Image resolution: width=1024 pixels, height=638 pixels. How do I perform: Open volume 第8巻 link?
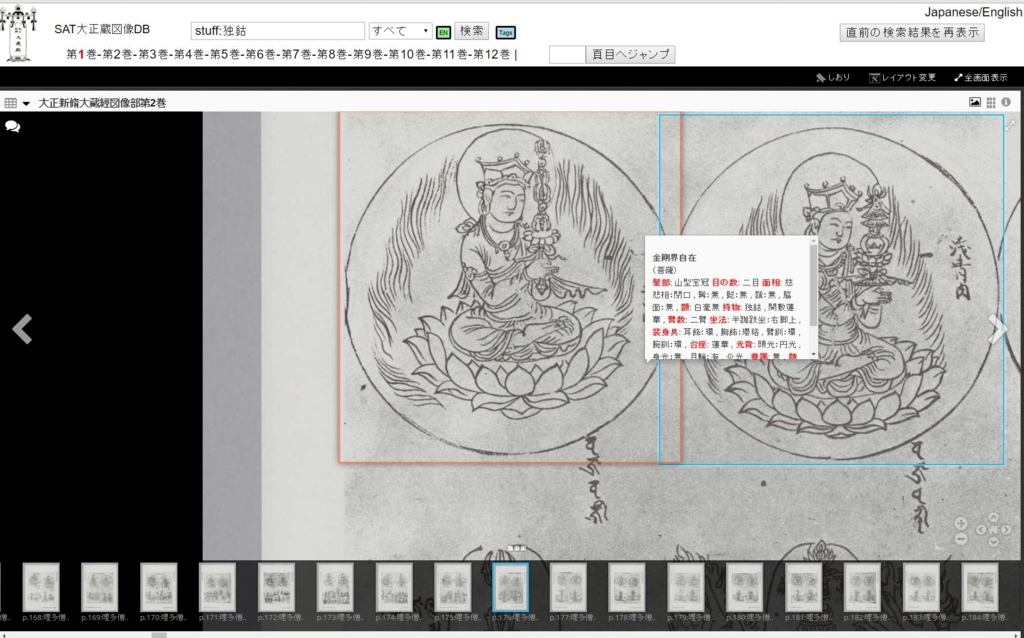pyautogui.click(x=332, y=54)
